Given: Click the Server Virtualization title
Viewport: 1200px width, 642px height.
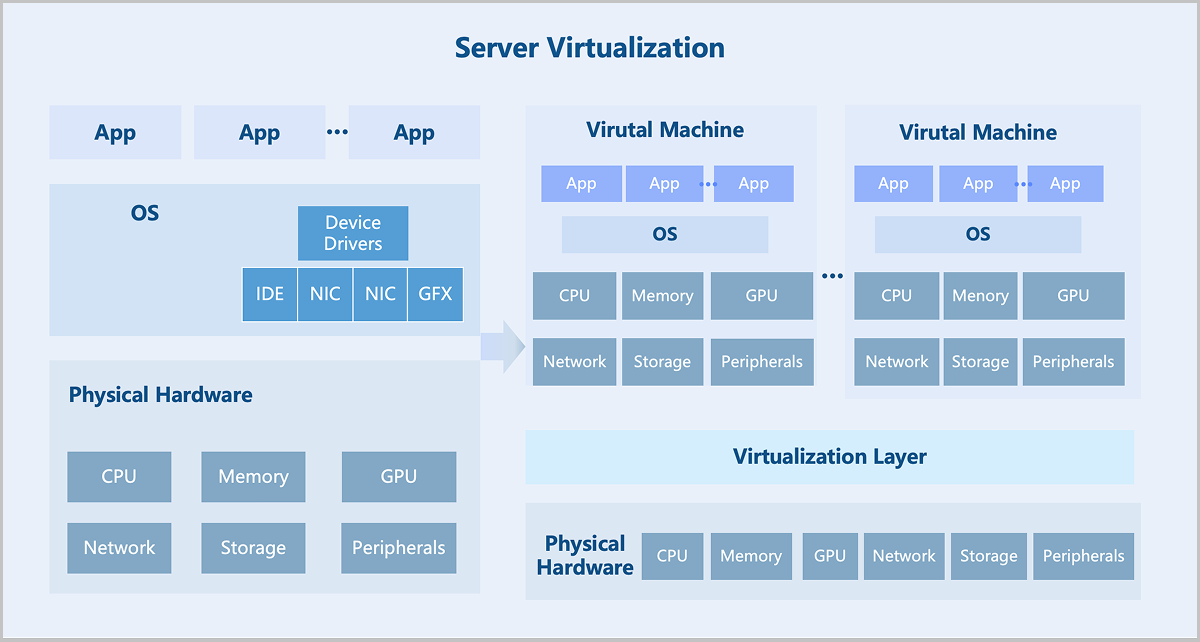Looking at the screenshot, I should (x=589, y=47).
